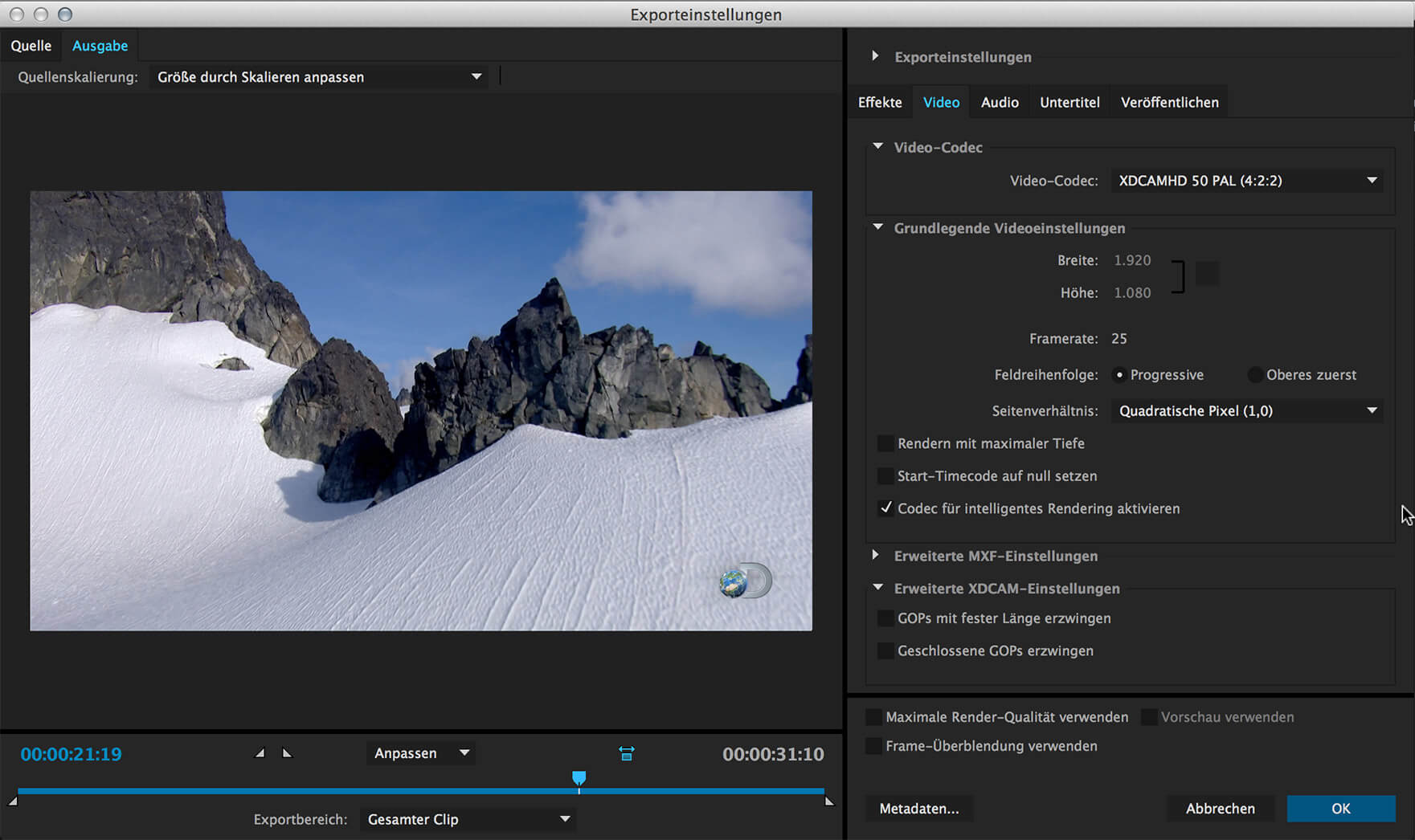Open the Untertitel tab
This screenshot has height=840, width=1415.
click(x=1069, y=102)
